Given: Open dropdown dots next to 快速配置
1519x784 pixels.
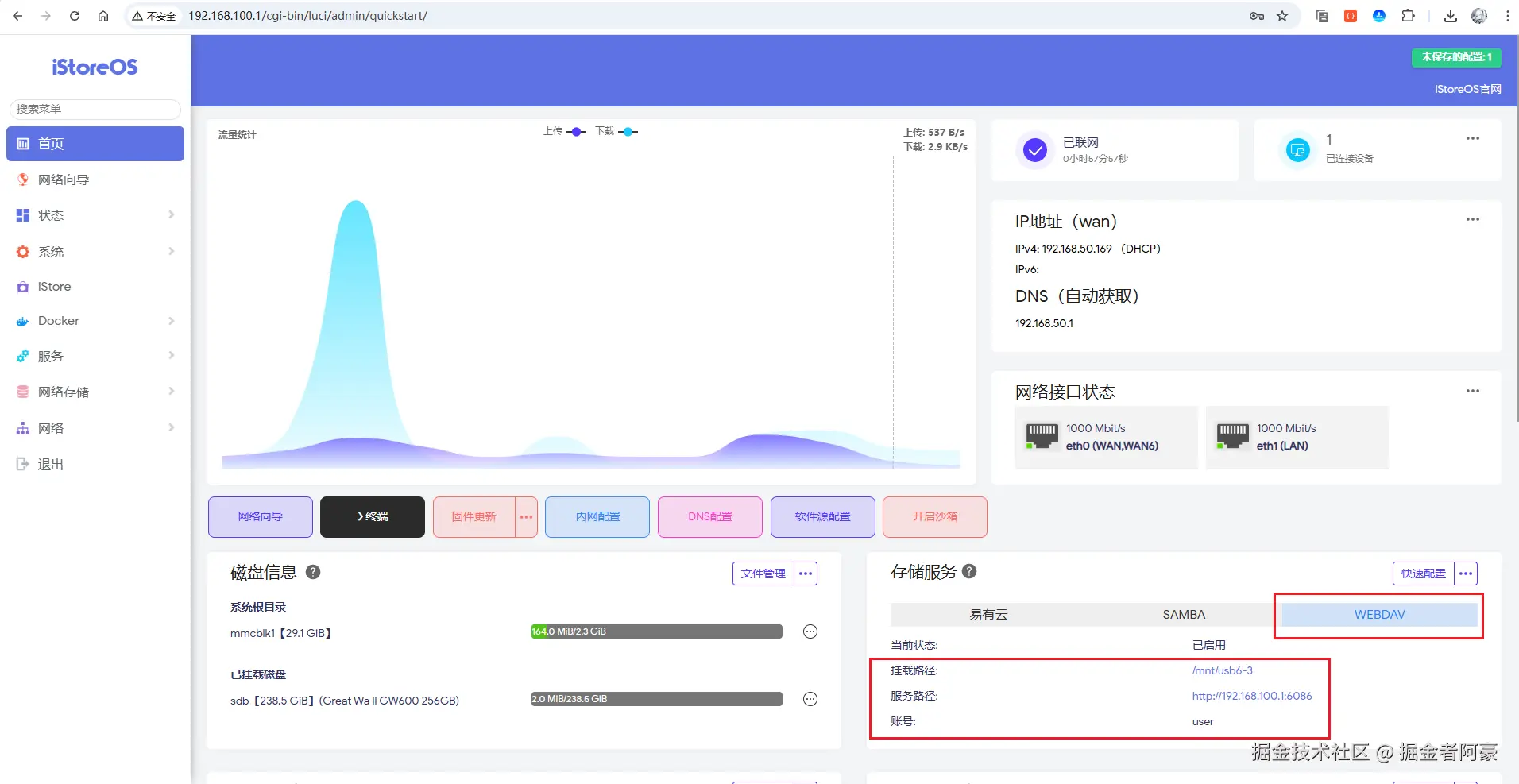Looking at the screenshot, I should pyautogui.click(x=1466, y=574).
